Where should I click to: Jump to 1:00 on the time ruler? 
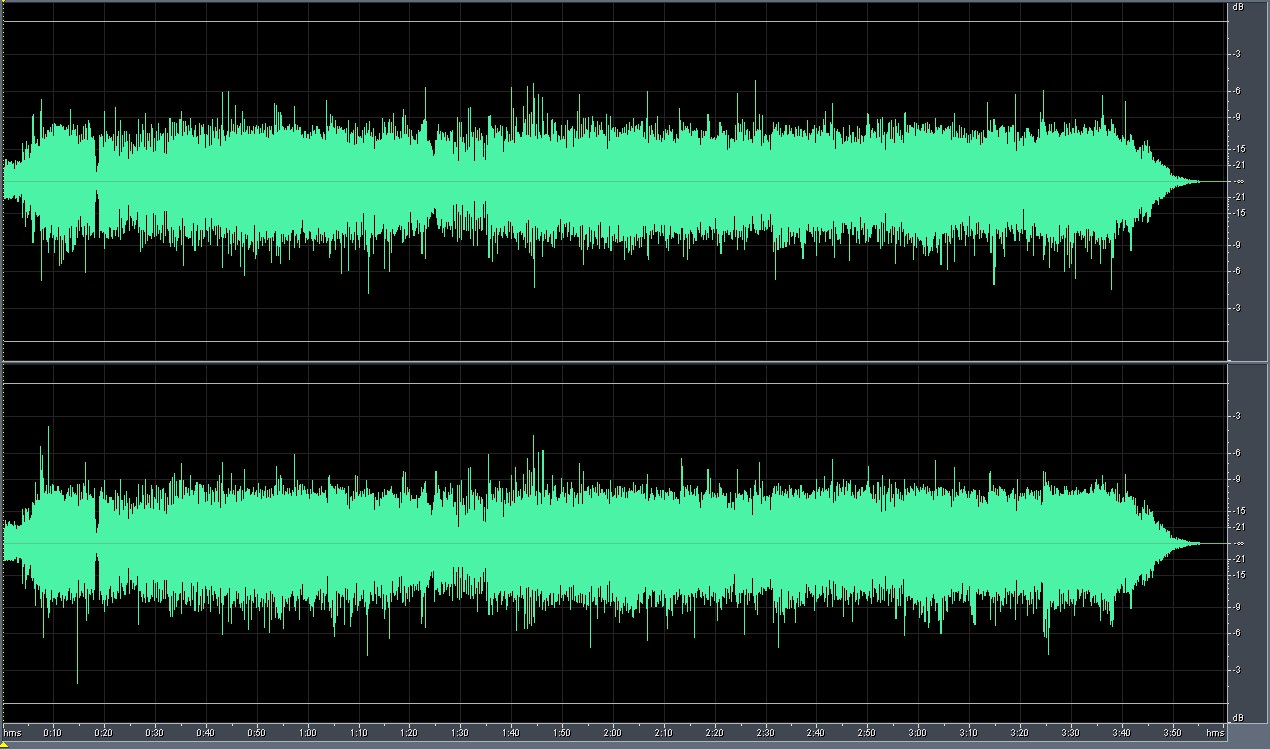click(x=307, y=732)
